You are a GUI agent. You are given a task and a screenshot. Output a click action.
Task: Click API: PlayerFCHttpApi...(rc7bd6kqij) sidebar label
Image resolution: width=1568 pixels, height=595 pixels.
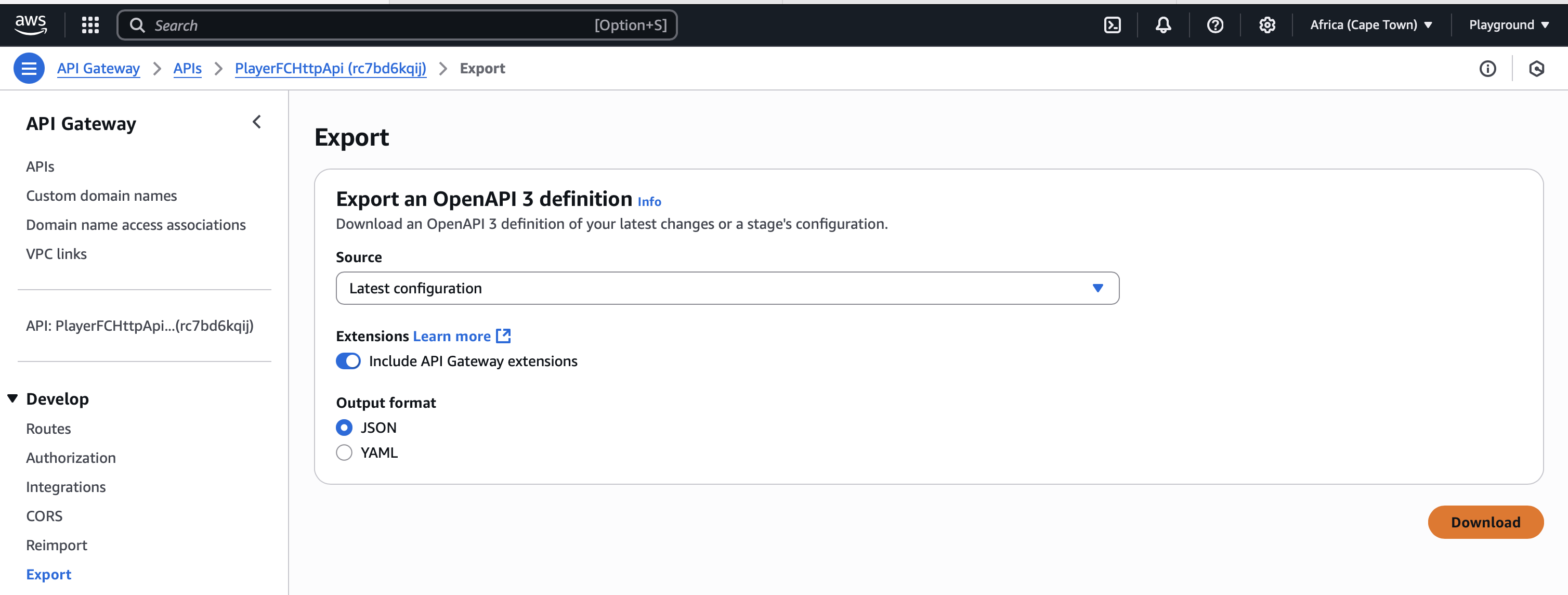coord(140,326)
